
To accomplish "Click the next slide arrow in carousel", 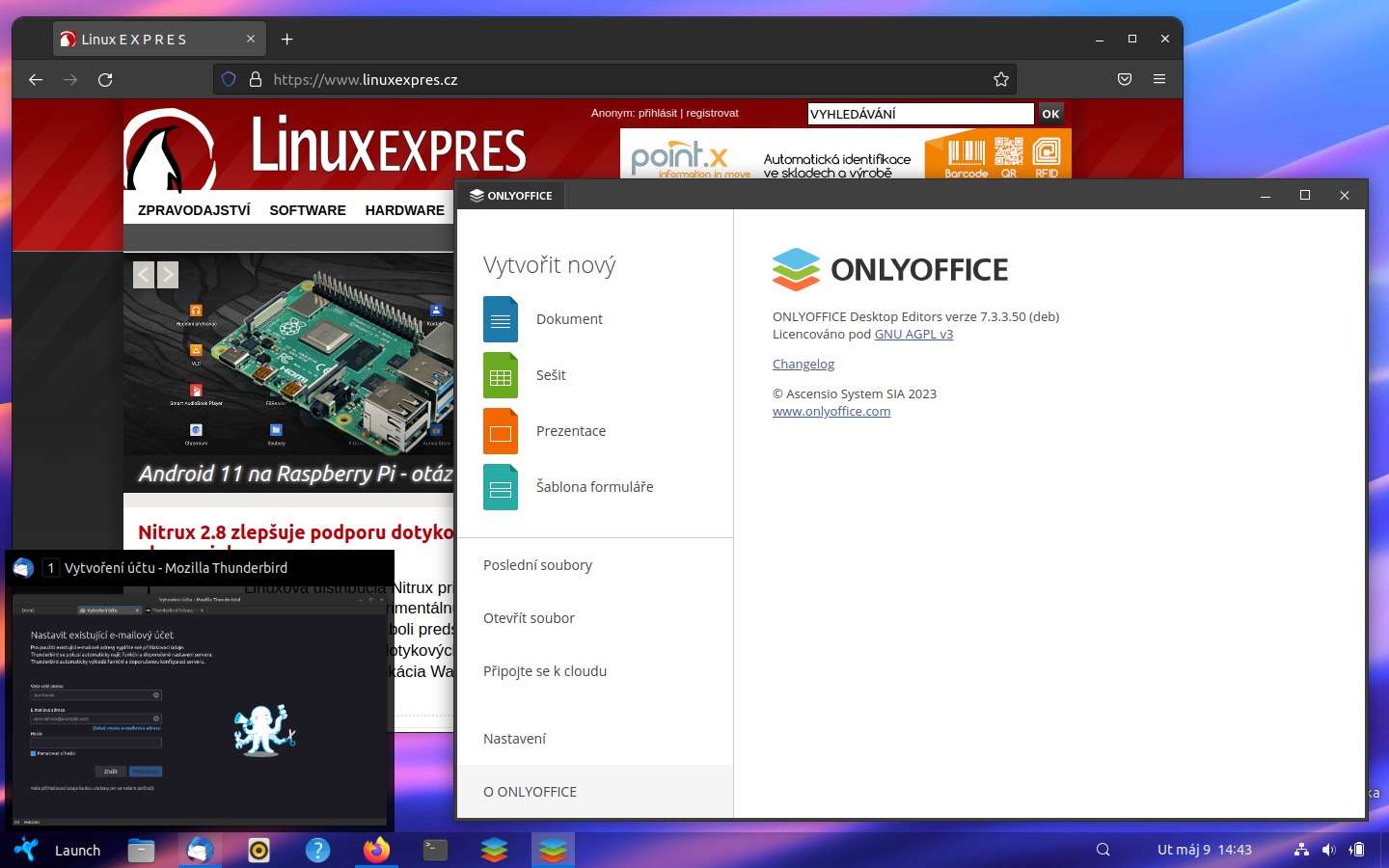I will click(x=168, y=275).
